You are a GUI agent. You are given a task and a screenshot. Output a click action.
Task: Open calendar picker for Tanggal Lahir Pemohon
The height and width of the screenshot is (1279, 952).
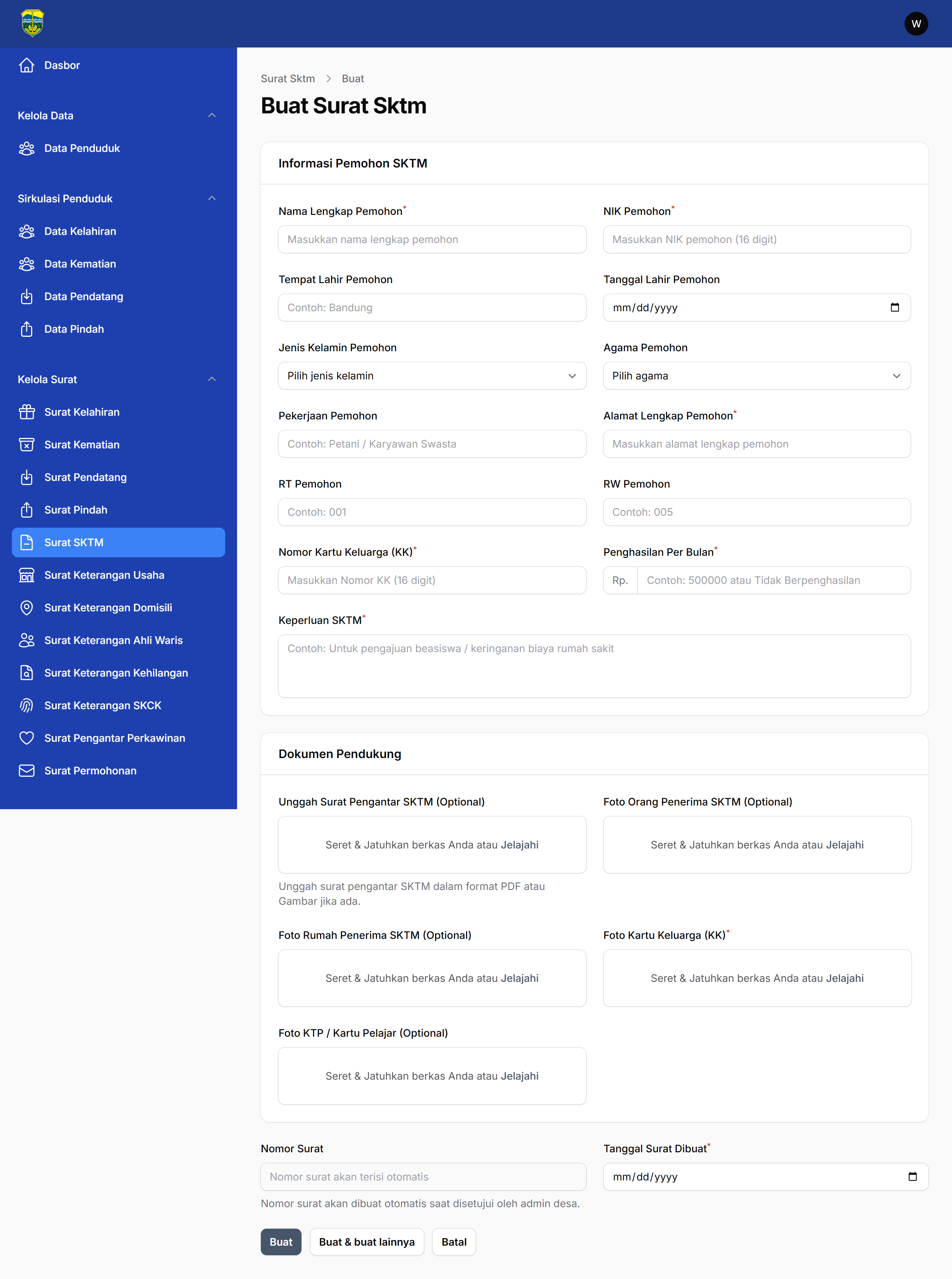[894, 307]
